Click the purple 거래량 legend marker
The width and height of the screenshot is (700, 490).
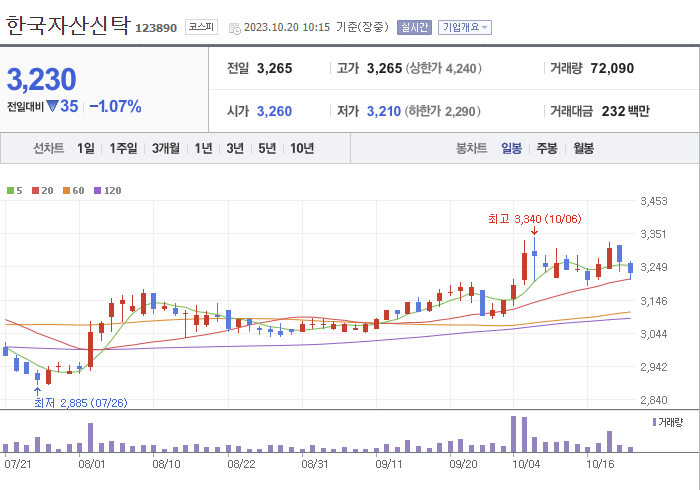[x=654, y=422]
